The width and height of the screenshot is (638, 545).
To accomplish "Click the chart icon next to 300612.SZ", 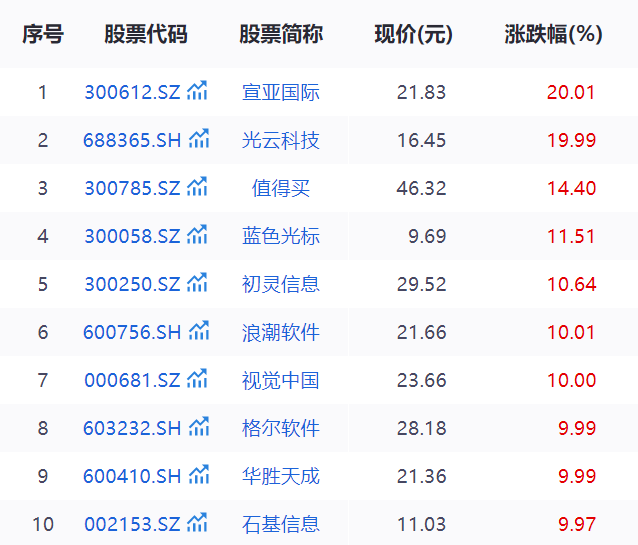I will 197,92.
